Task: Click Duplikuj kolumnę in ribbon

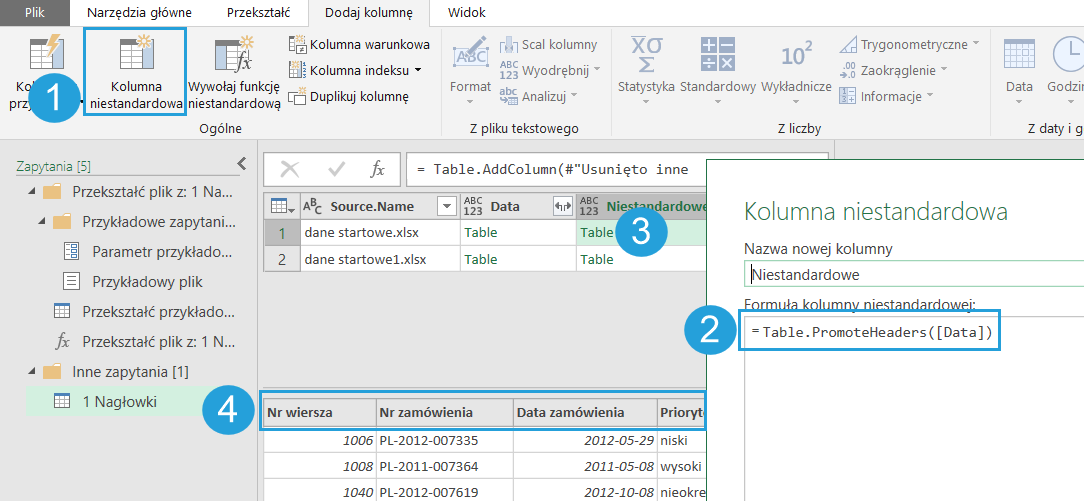Action: pos(349,96)
